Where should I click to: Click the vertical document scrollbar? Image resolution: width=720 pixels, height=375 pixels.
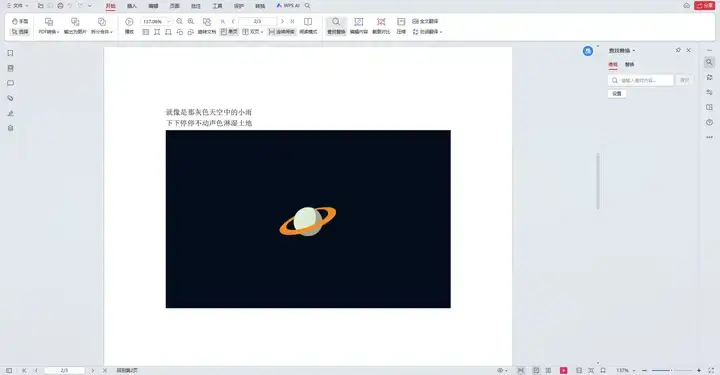(x=598, y=181)
